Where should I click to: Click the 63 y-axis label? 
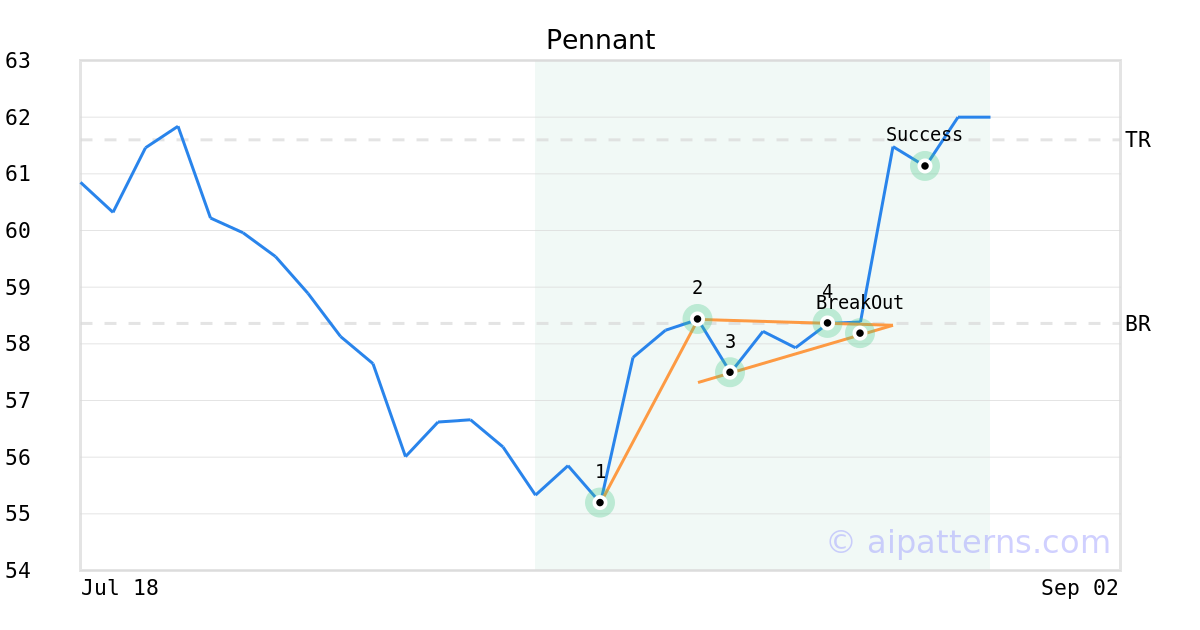point(18,61)
